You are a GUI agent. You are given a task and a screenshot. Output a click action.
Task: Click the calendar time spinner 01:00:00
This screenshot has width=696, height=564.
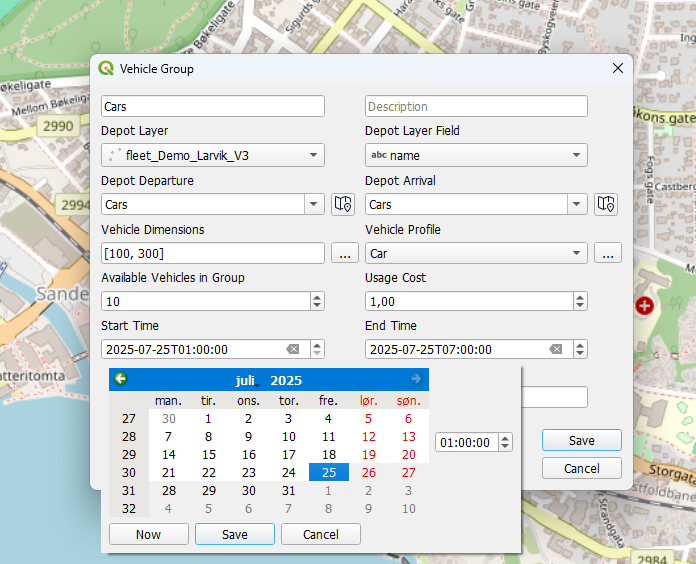(x=466, y=442)
